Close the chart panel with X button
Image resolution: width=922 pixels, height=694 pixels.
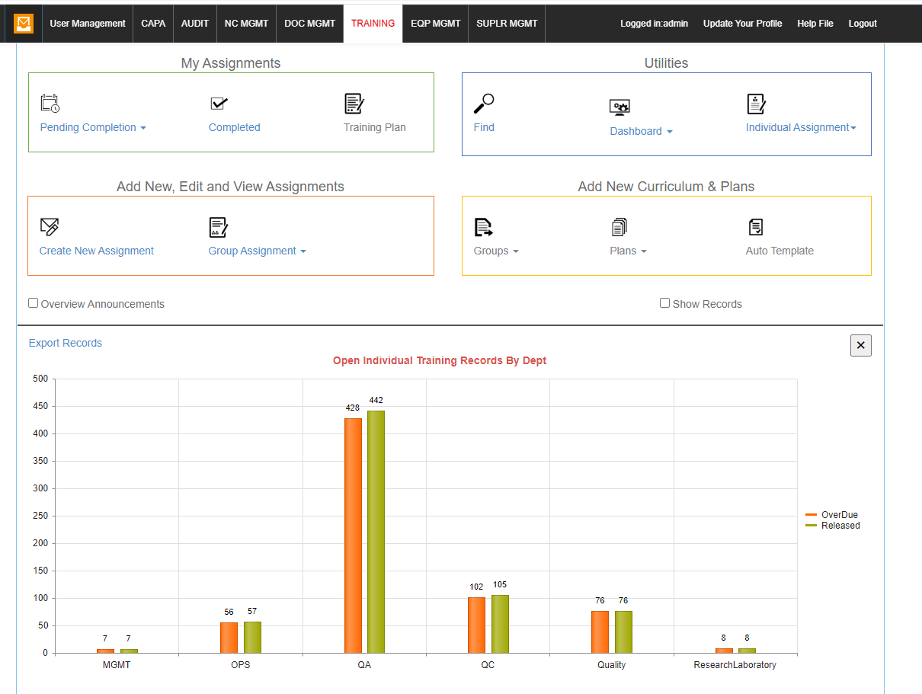pyautogui.click(x=861, y=345)
